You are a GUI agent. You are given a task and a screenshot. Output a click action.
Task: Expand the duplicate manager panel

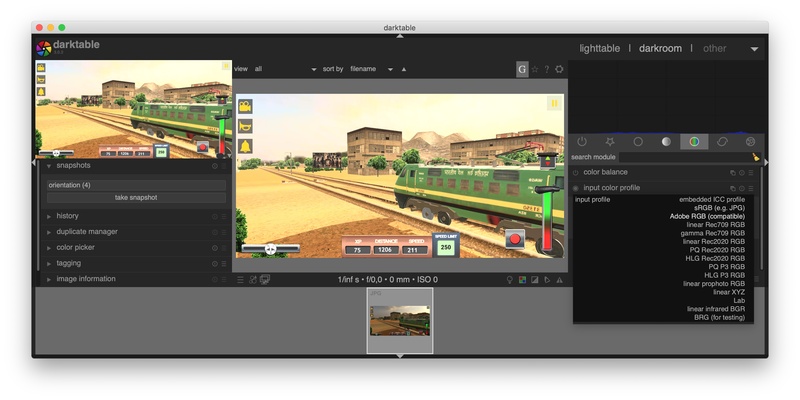(49, 232)
